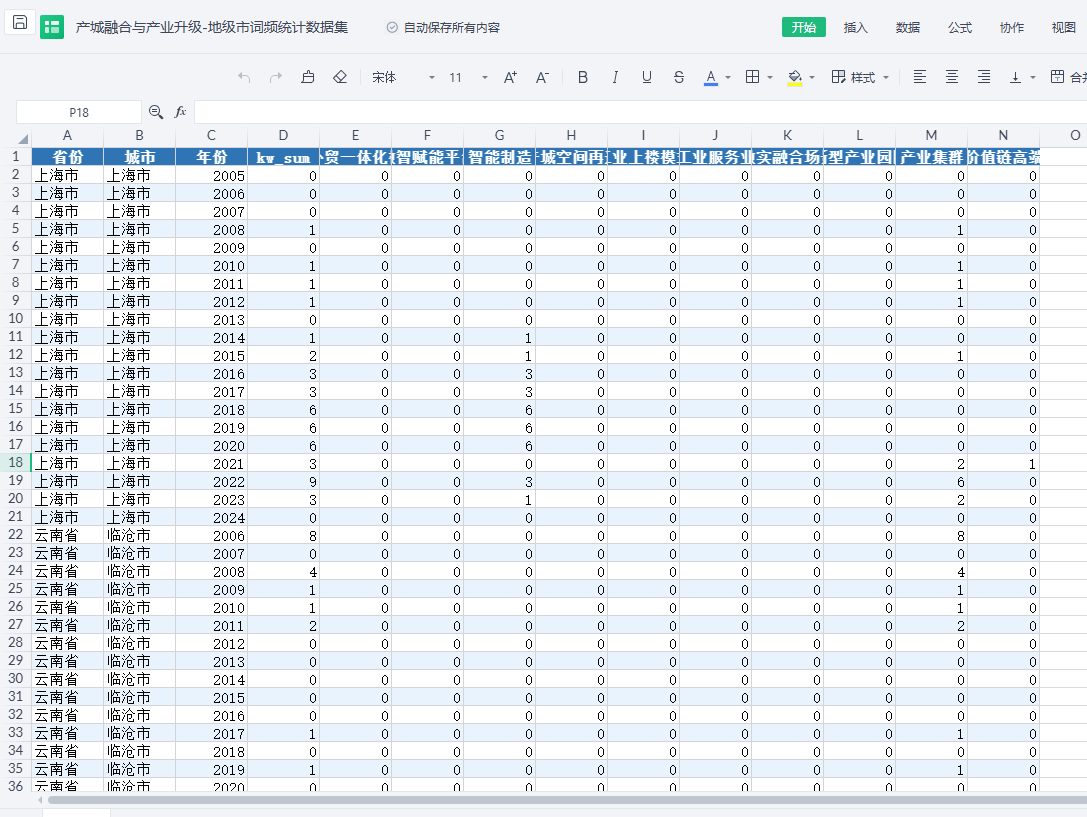Open vertical alignment dropdown arrow
This screenshot has width=1087, height=817.
[x=1033, y=78]
